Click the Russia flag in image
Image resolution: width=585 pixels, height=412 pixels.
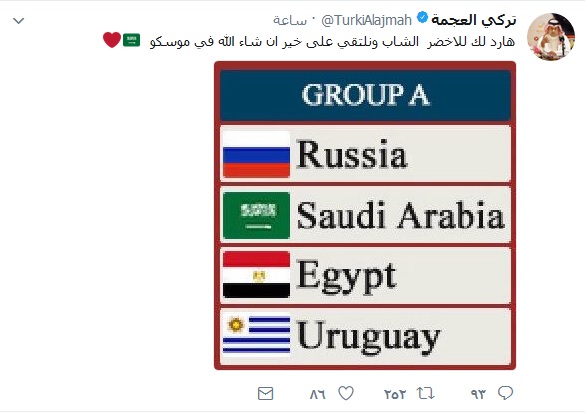(x=256, y=154)
